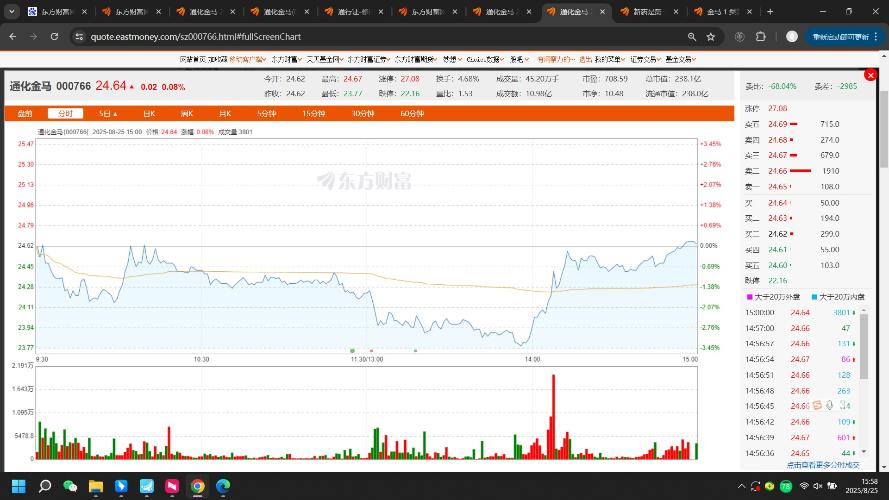Image resolution: width=889 pixels, height=500 pixels.
Task: Open the Chrome extensions puzzle icon
Action: click(761, 36)
